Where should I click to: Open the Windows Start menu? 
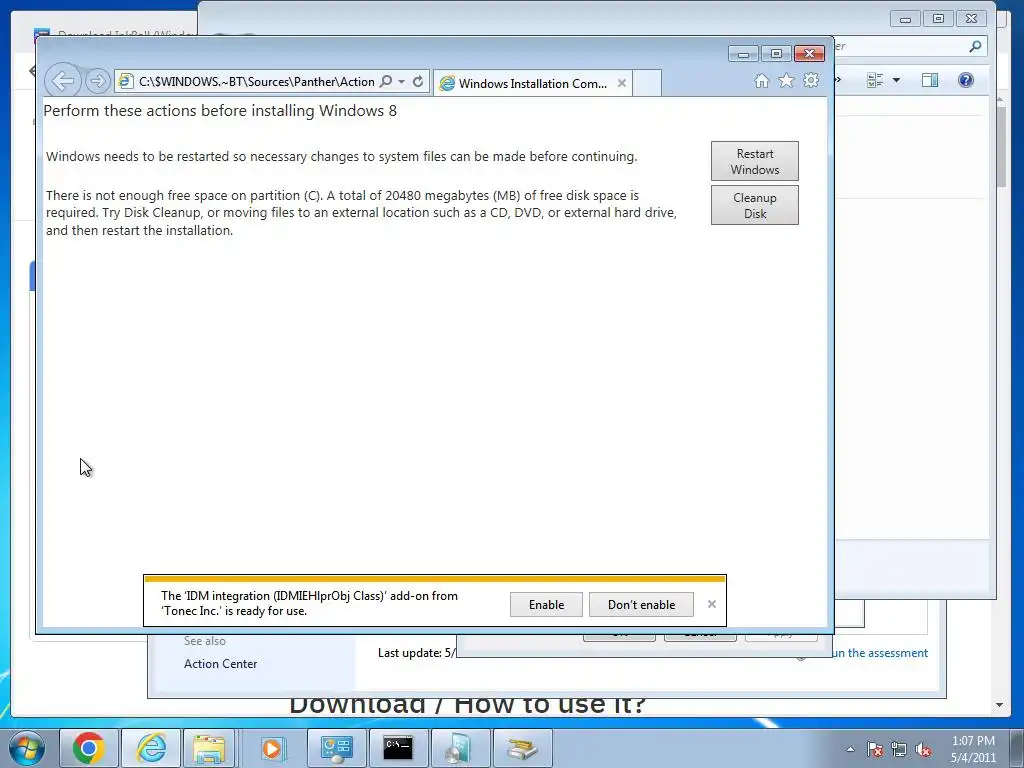point(26,748)
